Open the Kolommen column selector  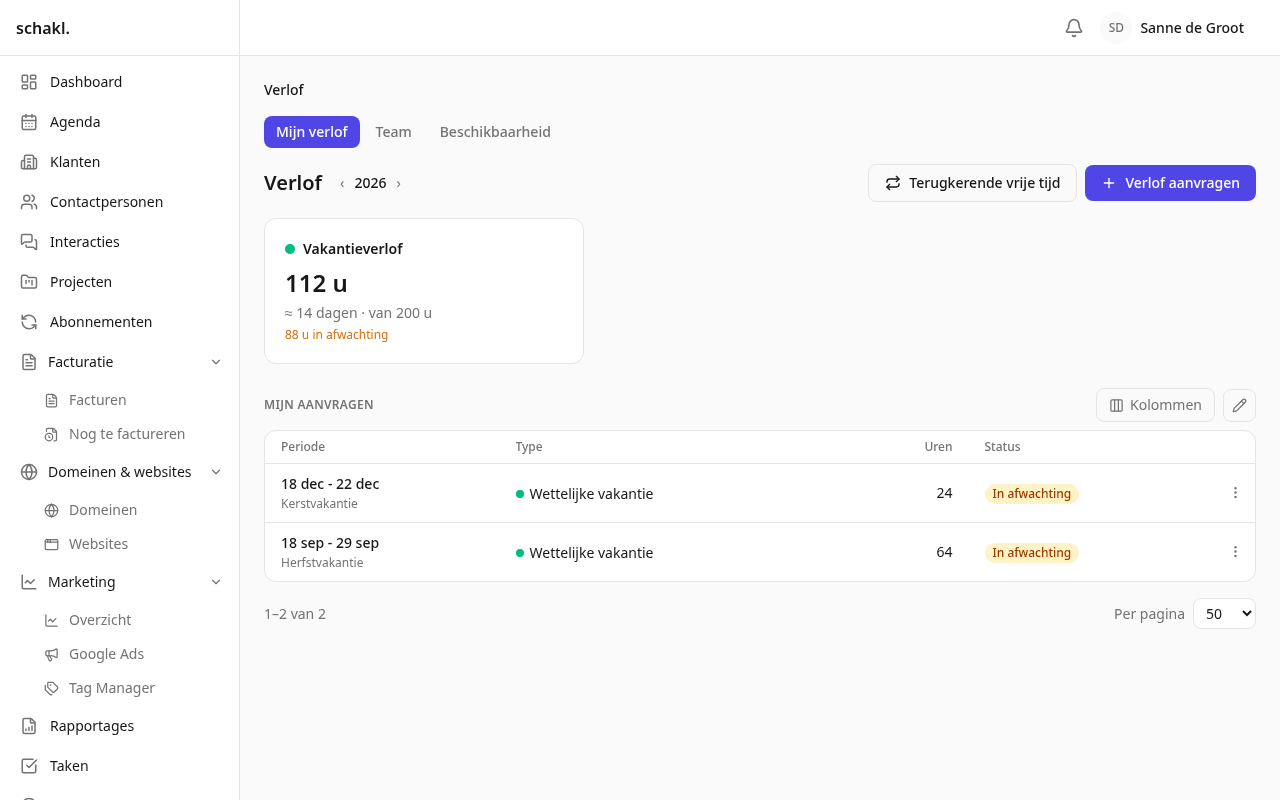(x=1155, y=405)
